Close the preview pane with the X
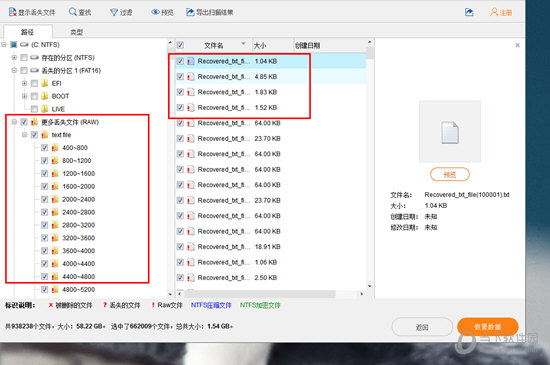Image resolution: width=550 pixels, height=365 pixels. [517, 45]
